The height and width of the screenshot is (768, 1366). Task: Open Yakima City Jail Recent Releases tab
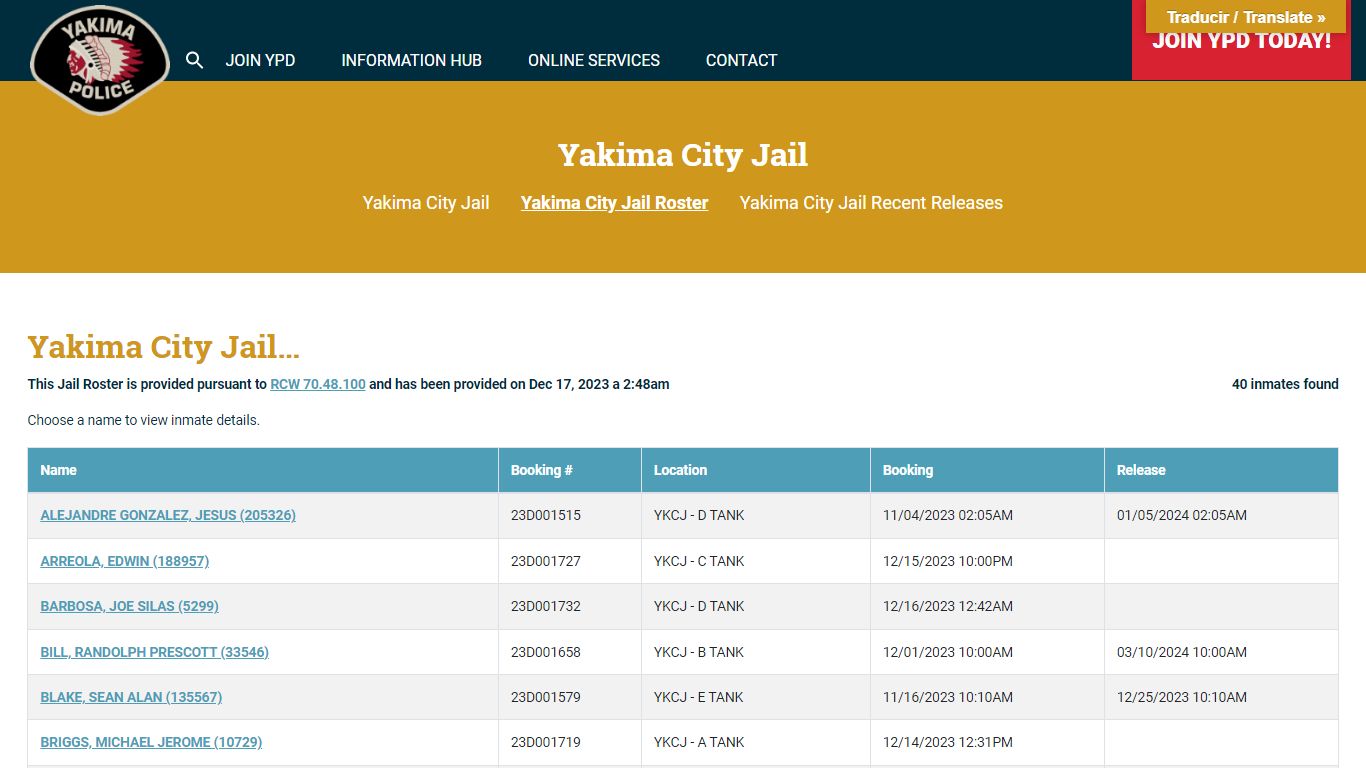[871, 203]
